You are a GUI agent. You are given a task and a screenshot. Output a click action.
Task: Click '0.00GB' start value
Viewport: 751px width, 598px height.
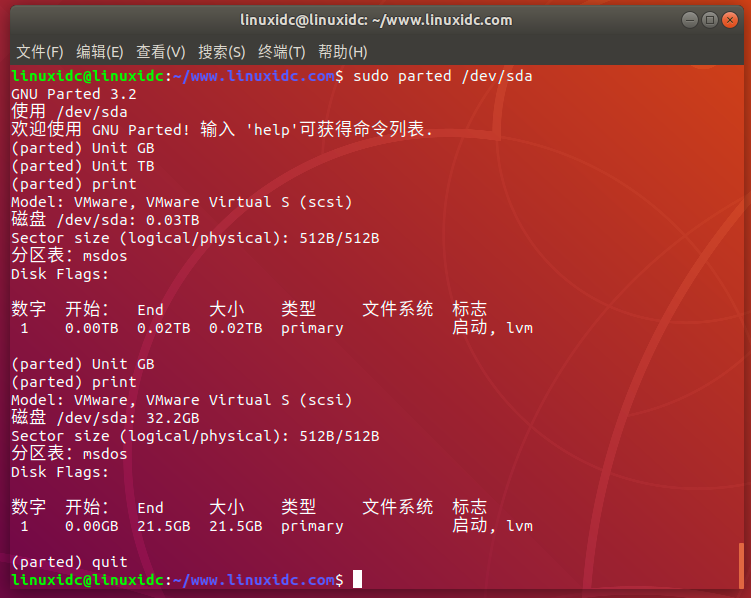(x=92, y=526)
